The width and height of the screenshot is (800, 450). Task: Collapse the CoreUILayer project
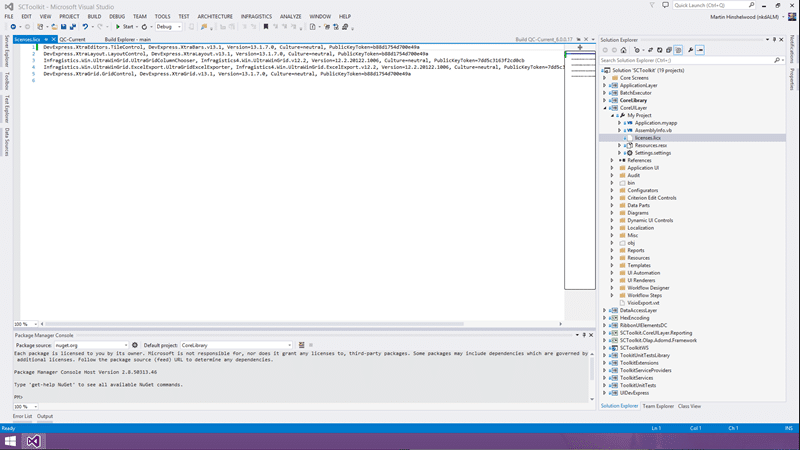click(605, 108)
